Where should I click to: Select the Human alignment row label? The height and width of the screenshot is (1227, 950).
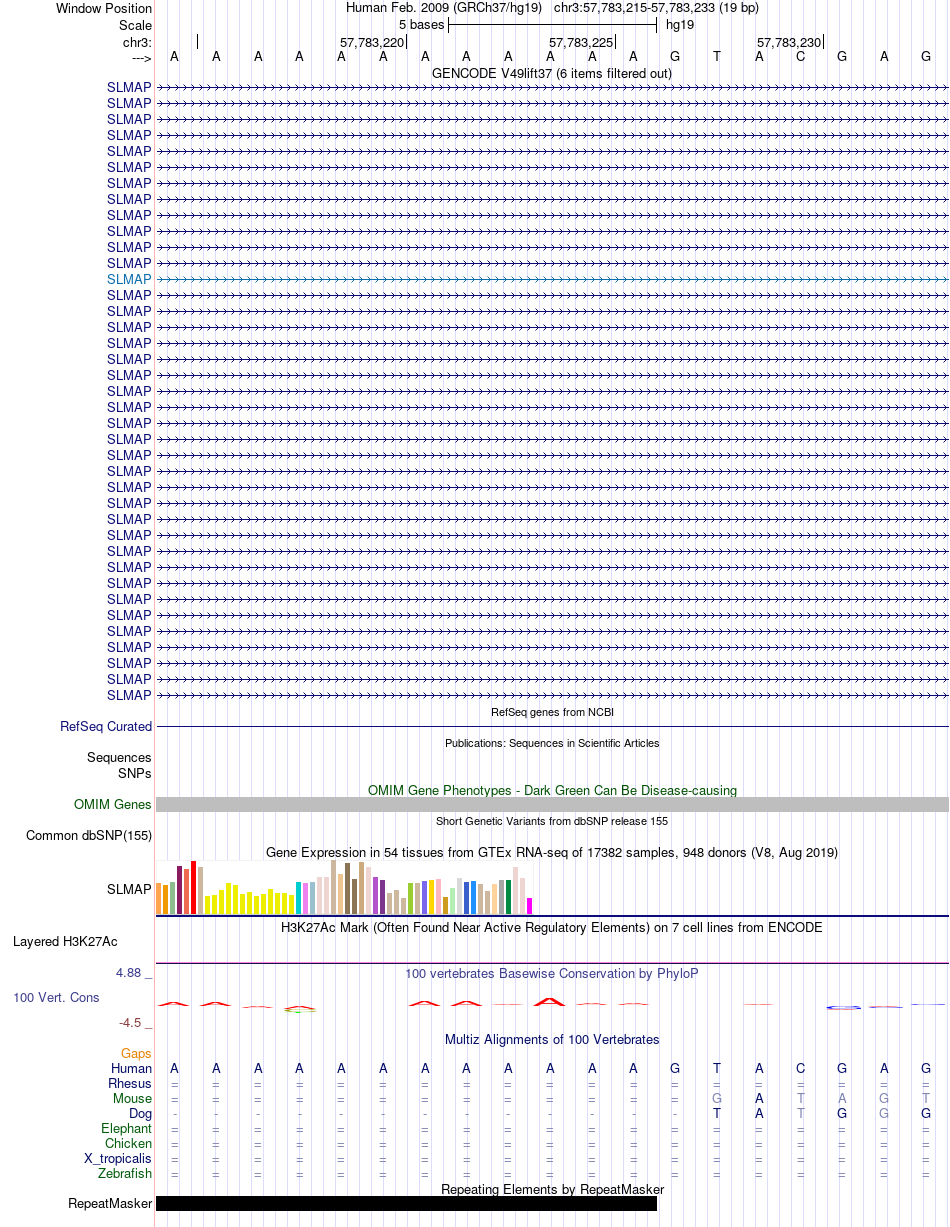point(131,1069)
